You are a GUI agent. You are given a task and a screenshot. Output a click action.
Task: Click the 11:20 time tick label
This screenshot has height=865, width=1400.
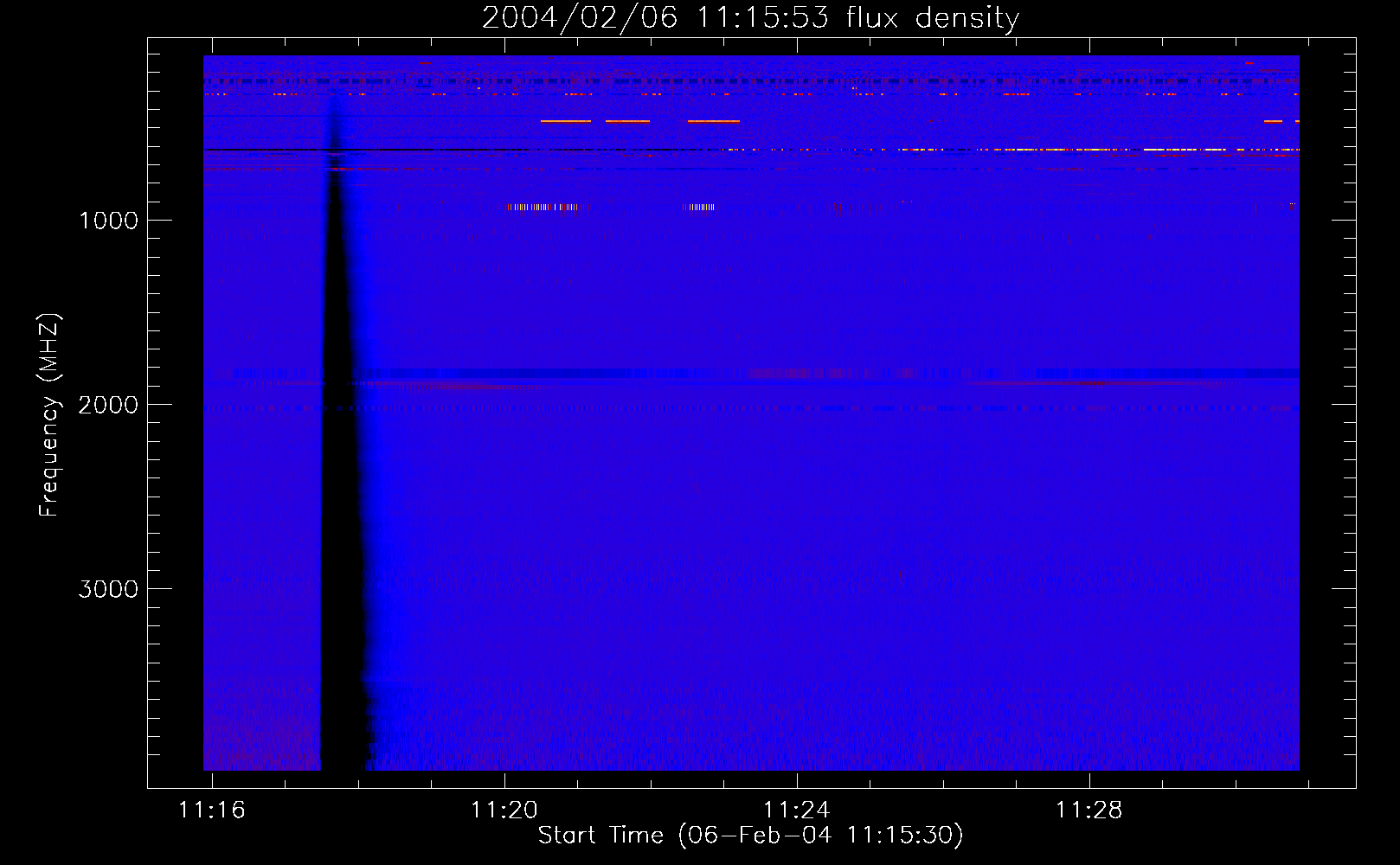coord(504,810)
